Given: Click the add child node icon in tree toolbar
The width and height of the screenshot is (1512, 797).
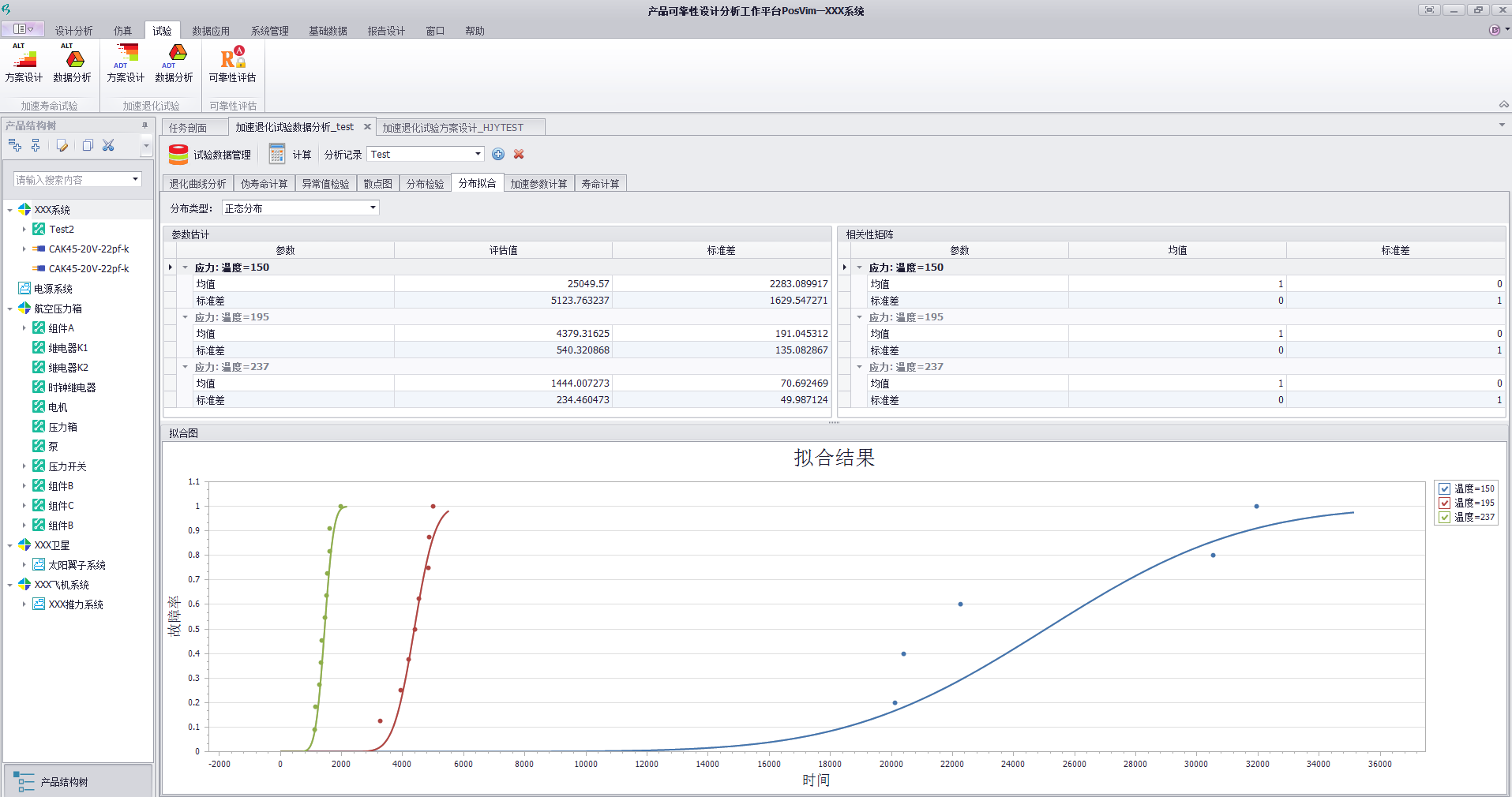Looking at the screenshot, I should click(15, 145).
